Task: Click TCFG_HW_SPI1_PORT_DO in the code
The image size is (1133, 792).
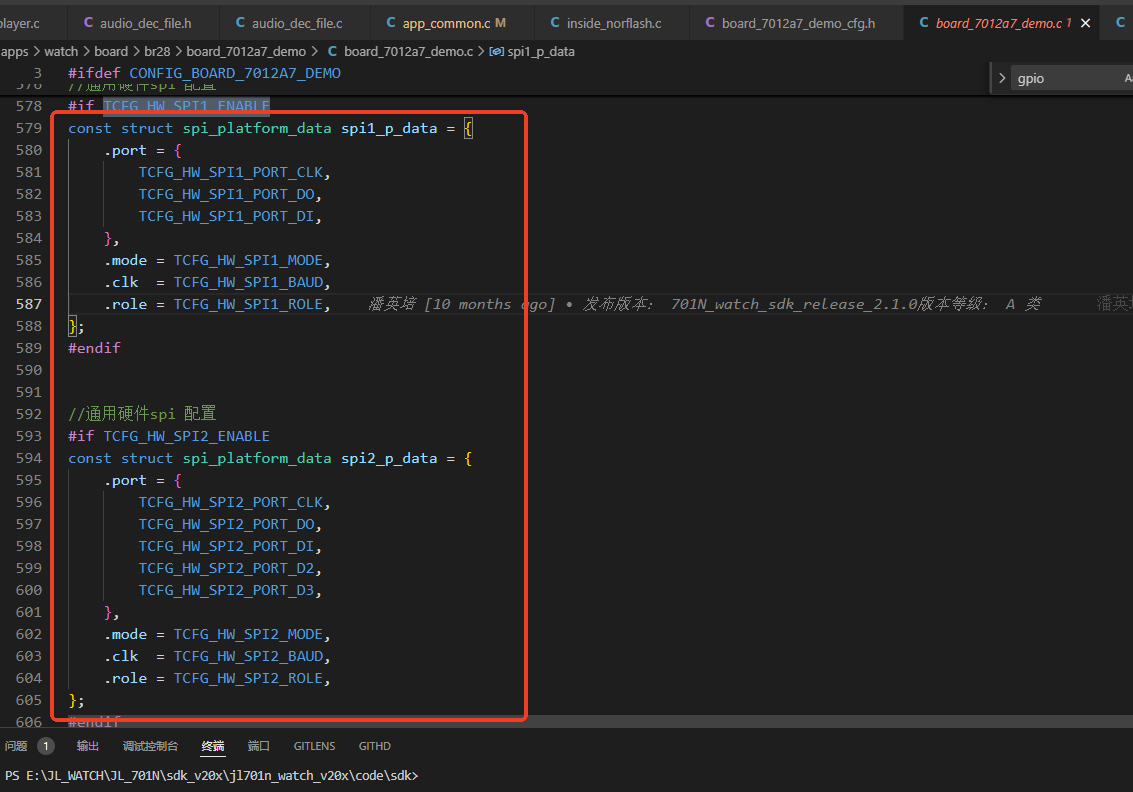Action: pyautogui.click(x=226, y=194)
